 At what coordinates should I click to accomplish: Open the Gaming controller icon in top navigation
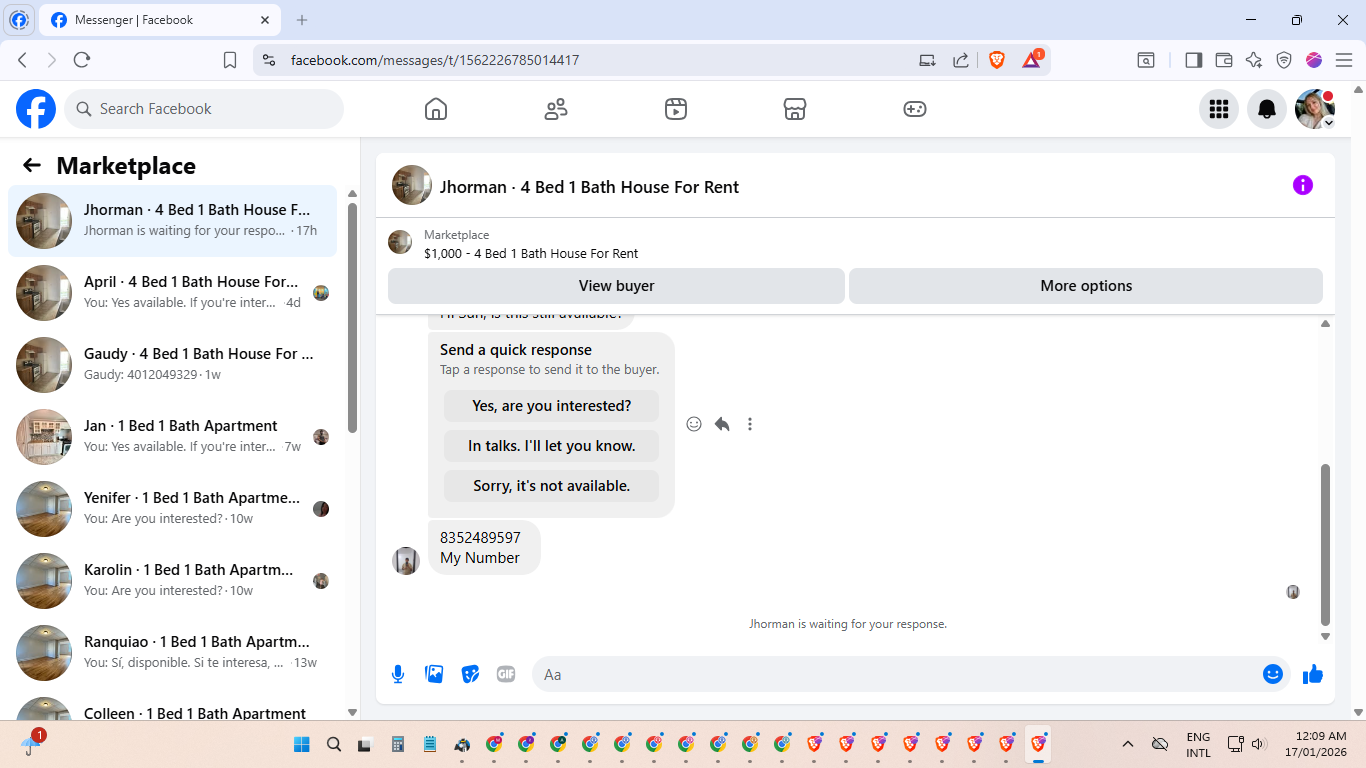click(915, 109)
